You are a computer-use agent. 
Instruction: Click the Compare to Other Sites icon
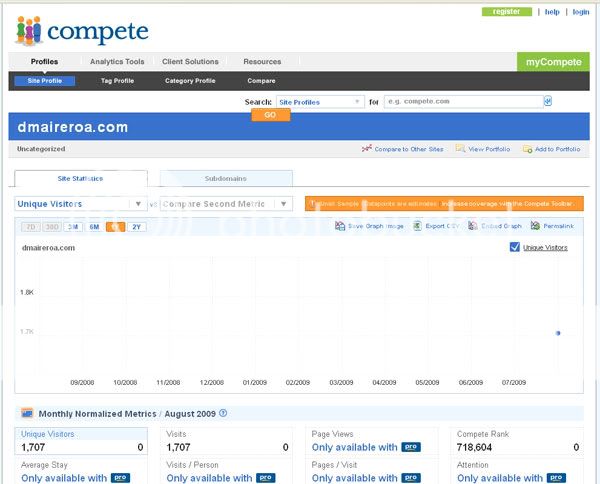tap(367, 148)
